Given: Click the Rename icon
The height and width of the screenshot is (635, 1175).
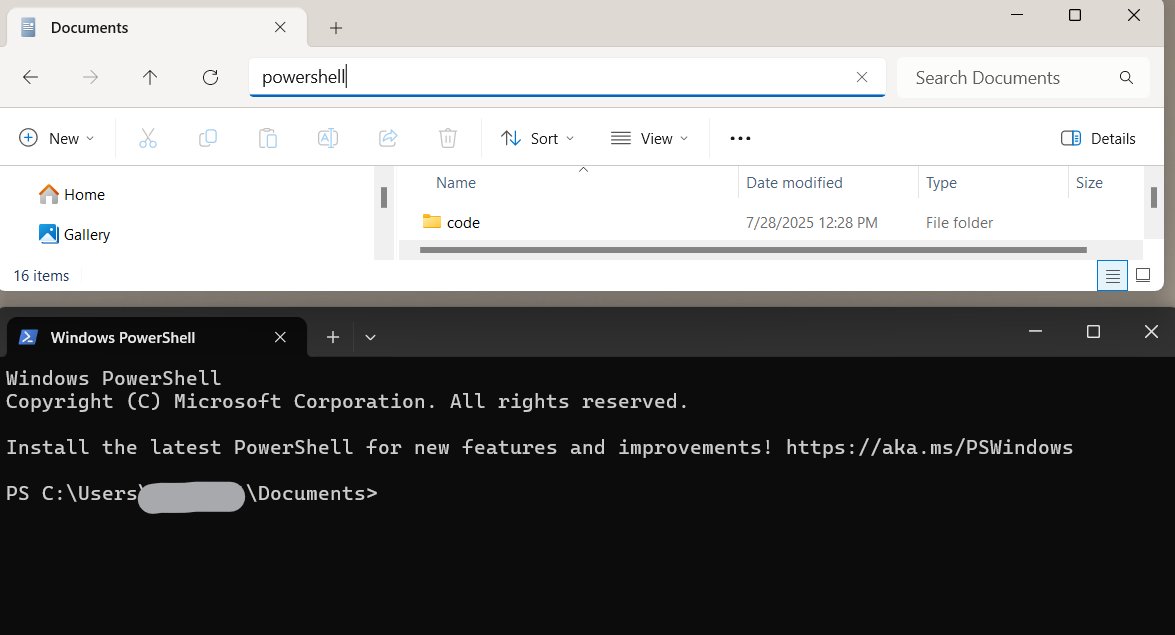Looking at the screenshot, I should coord(327,138).
